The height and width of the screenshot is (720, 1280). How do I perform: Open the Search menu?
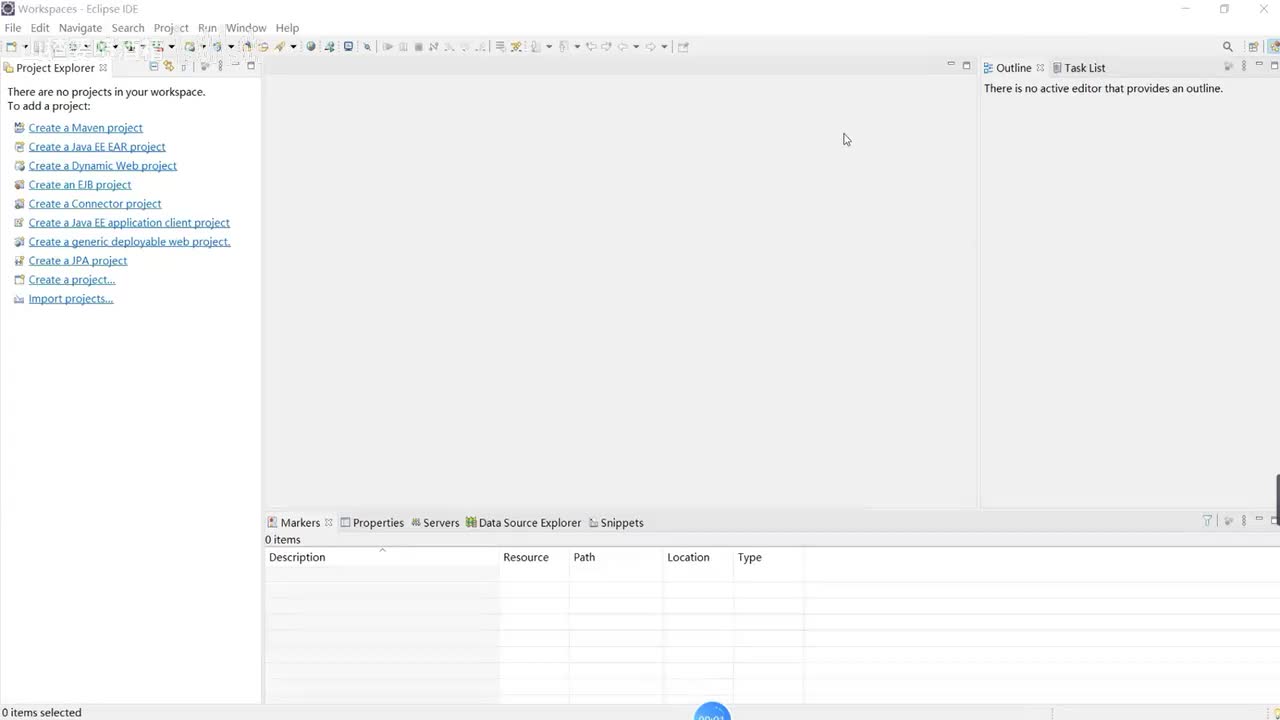click(128, 28)
